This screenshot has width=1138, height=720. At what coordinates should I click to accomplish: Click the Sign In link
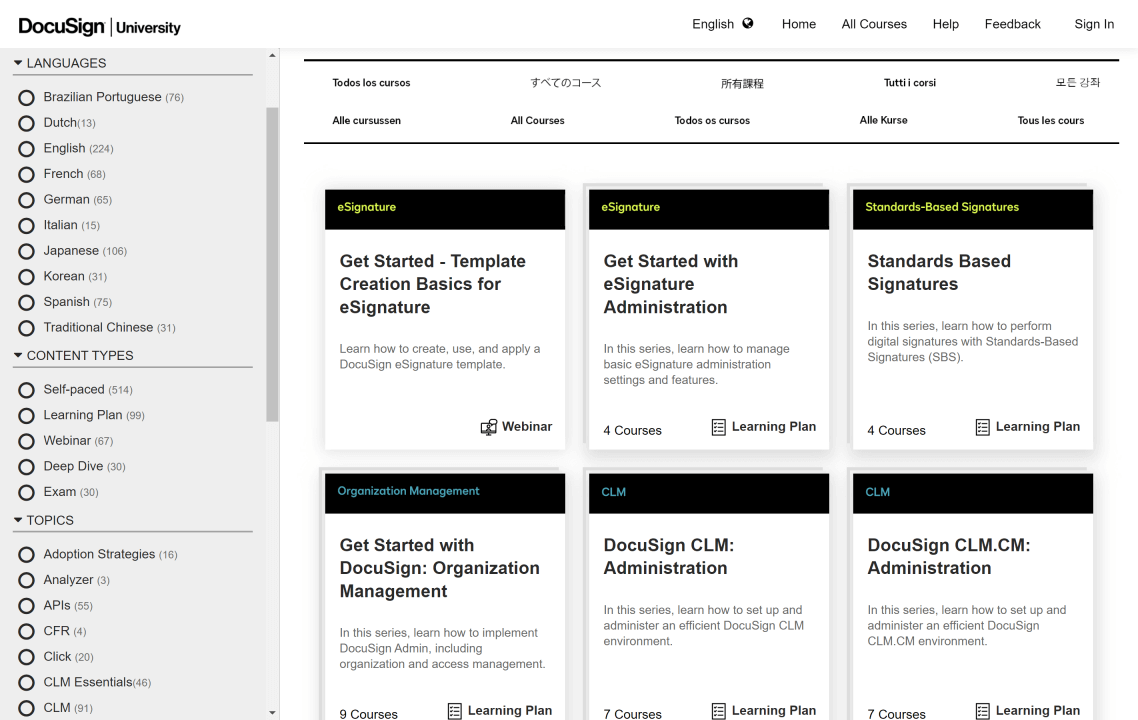click(1094, 24)
